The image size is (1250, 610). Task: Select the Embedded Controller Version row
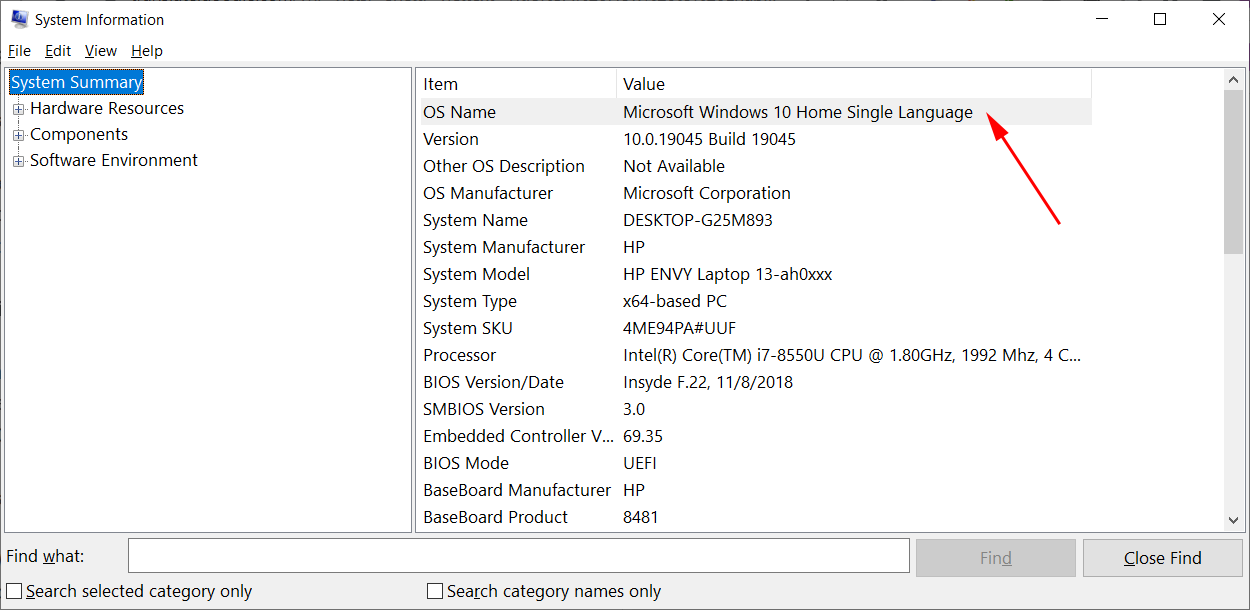point(755,436)
